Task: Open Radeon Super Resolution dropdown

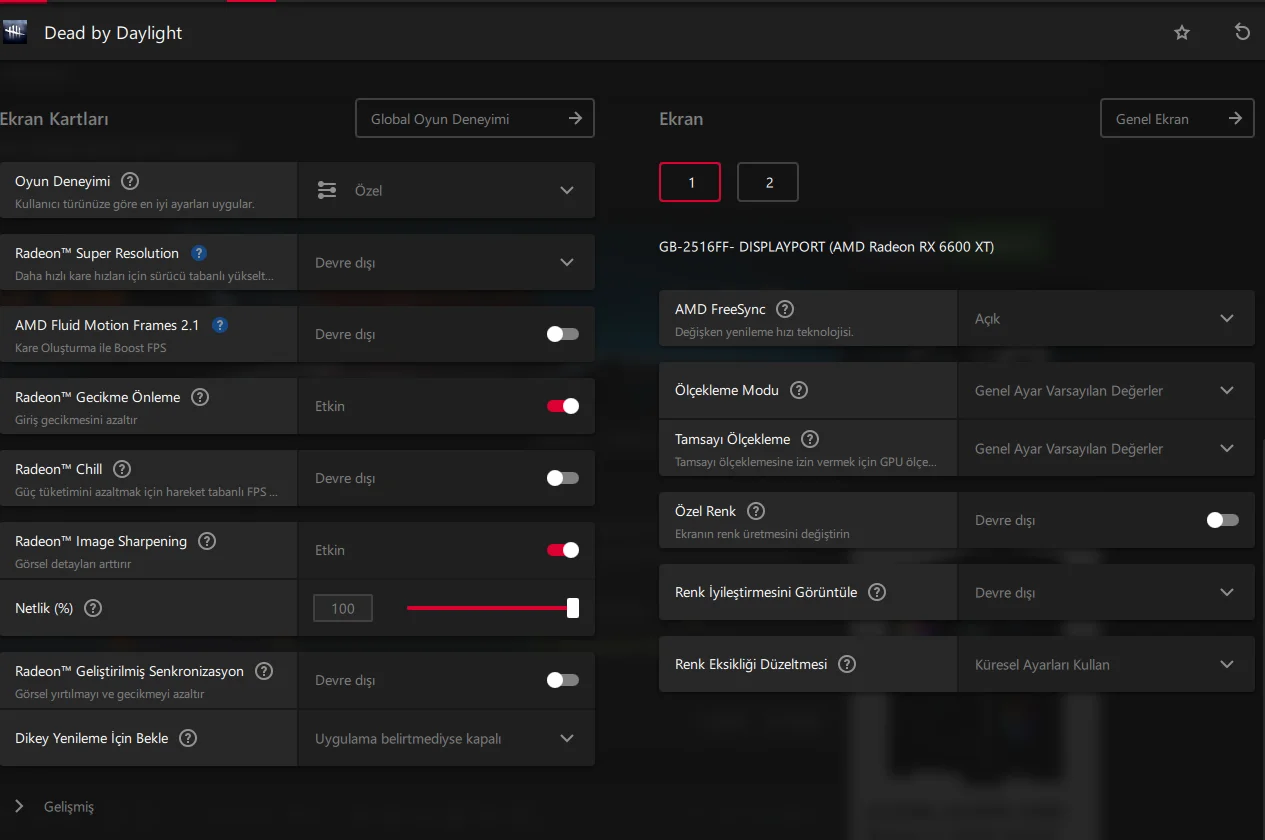Action: tap(446, 262)
